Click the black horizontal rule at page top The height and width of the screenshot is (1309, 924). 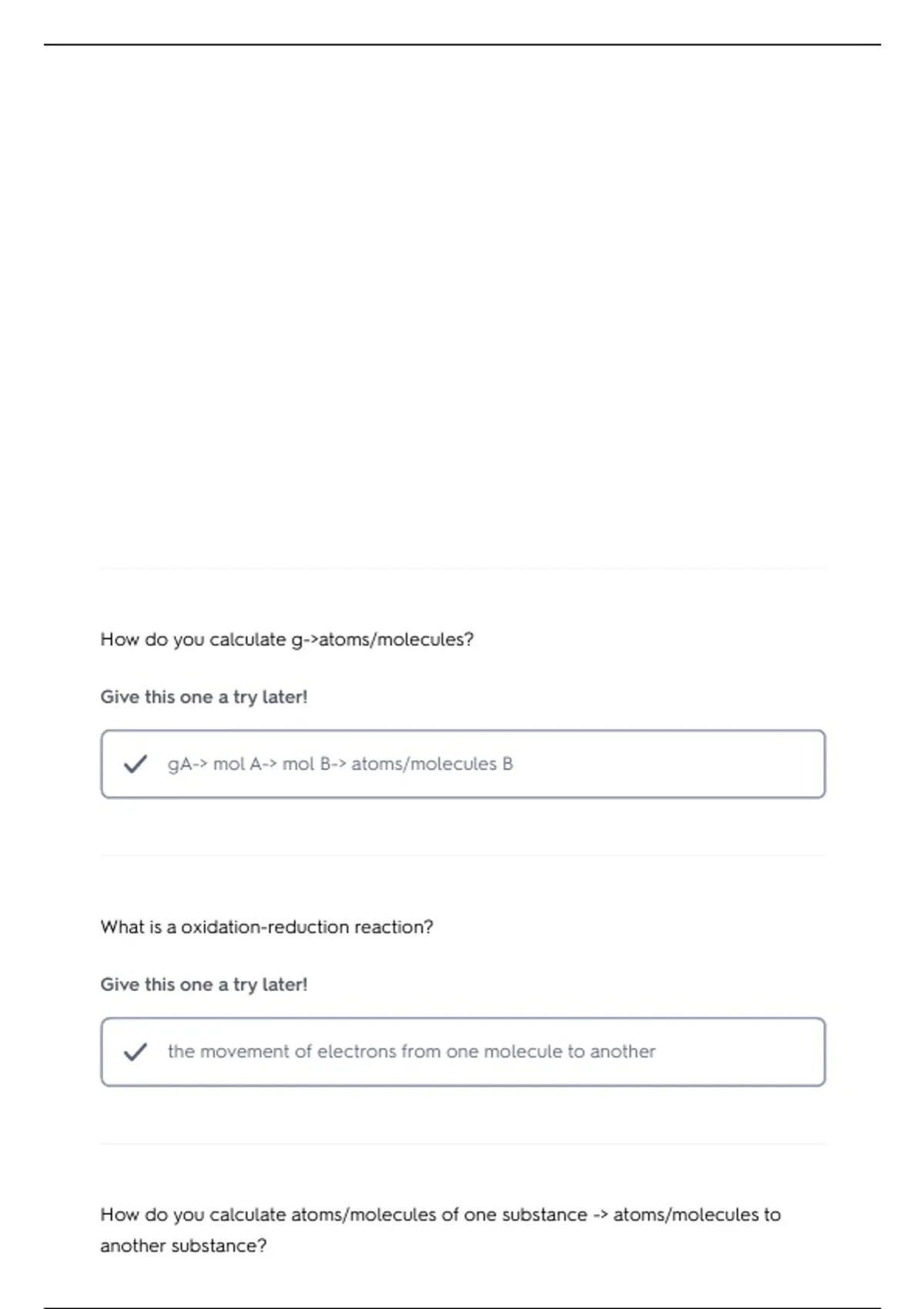click(462, 45)
